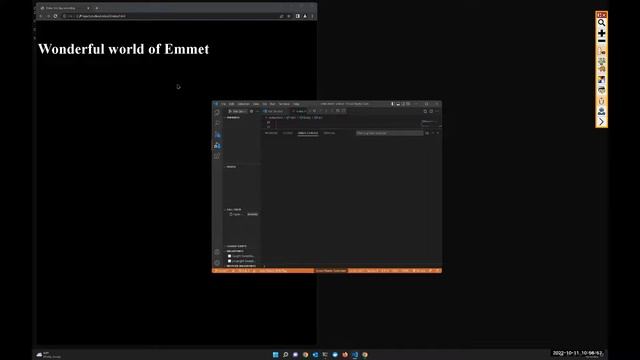The image size is (640, 360).
Task: Switch to the PROBLEMS panel tab
Action: tap(271, 133)
